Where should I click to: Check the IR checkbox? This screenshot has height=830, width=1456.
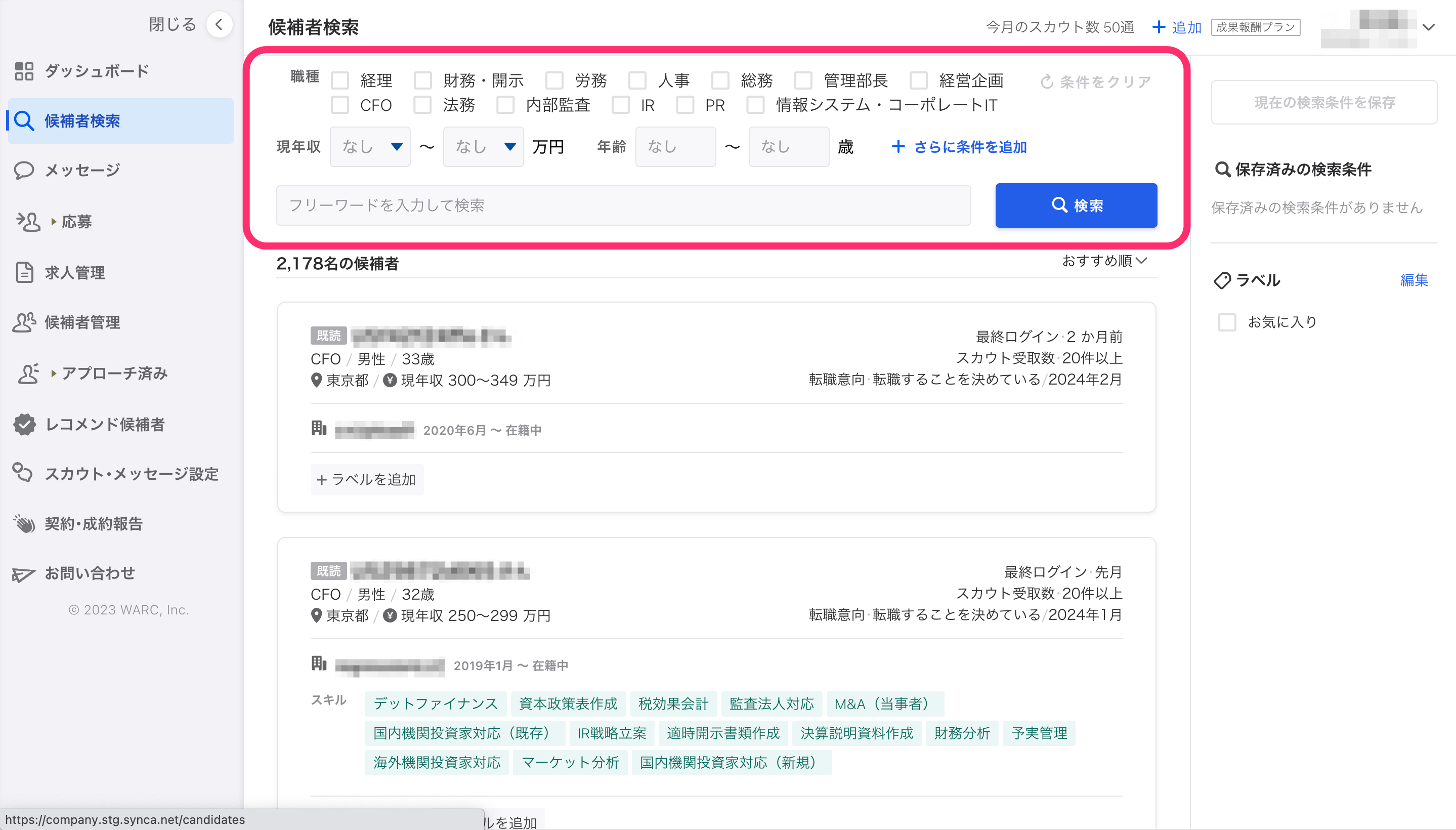tap(621, 105)
